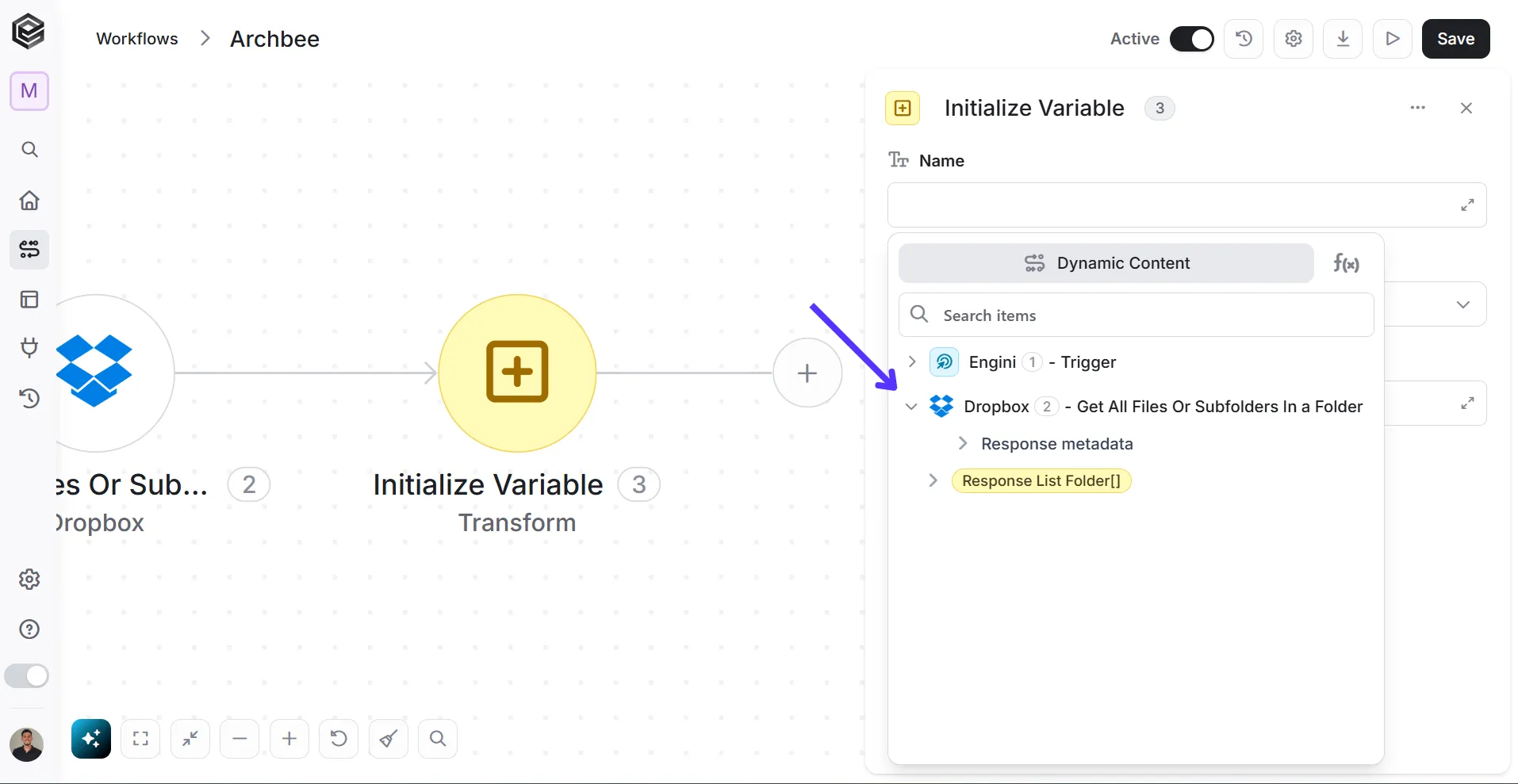Open the Workflows sidebar icon
Screen dimensions: 1518x784
click(x=29, y=250)
